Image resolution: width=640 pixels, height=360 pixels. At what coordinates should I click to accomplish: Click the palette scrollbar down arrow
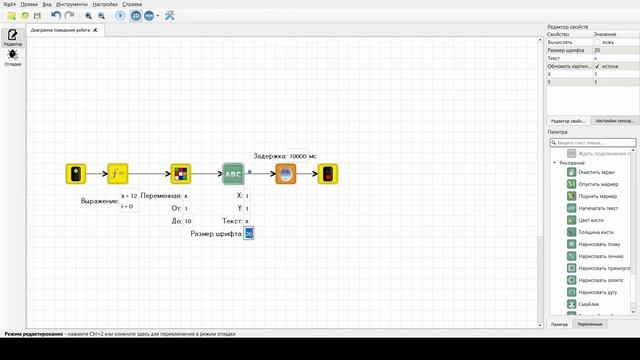tap(633, 312)
